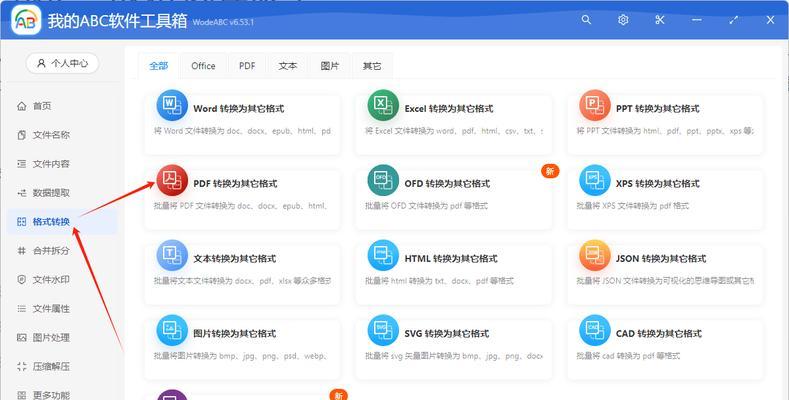
Task: Click the grid icon beside 更多功能
Action: tap(22, 395)
